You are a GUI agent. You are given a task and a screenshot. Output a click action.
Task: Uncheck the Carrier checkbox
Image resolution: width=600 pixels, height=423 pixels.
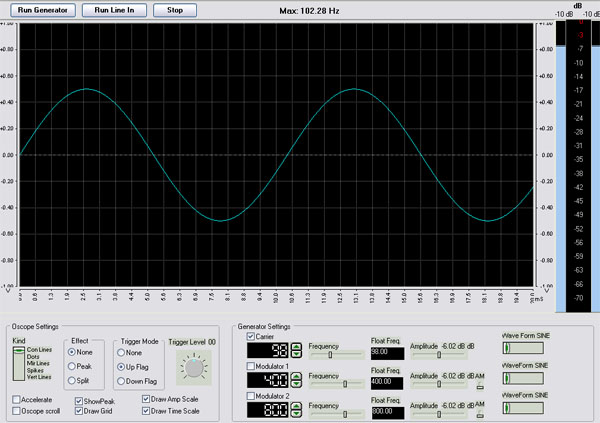point(251,336)
